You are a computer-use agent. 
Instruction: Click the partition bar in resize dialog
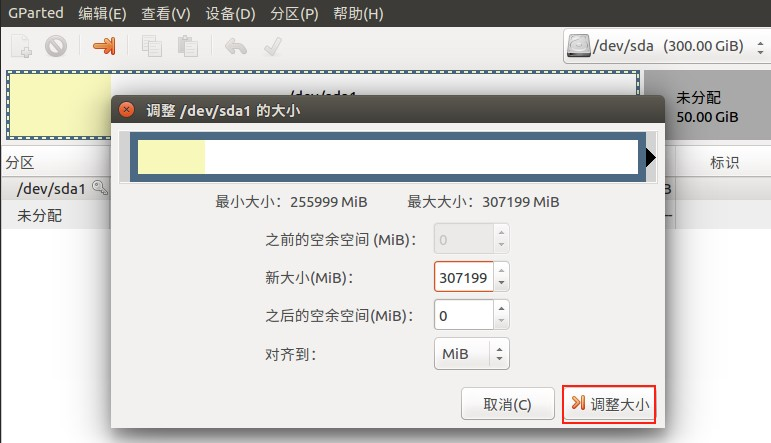click(x=388, y=157)
